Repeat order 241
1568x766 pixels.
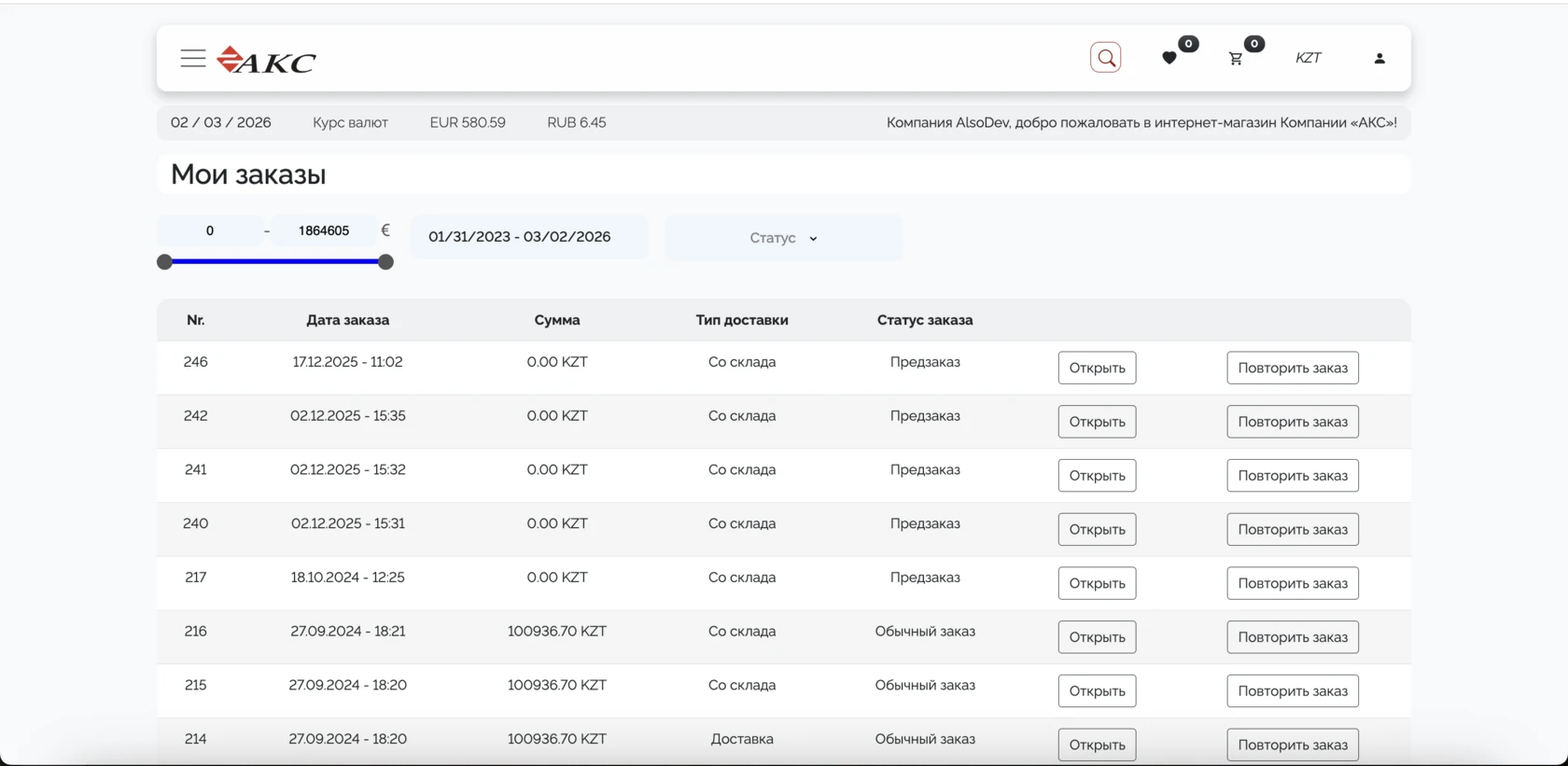click(1293, 476)
